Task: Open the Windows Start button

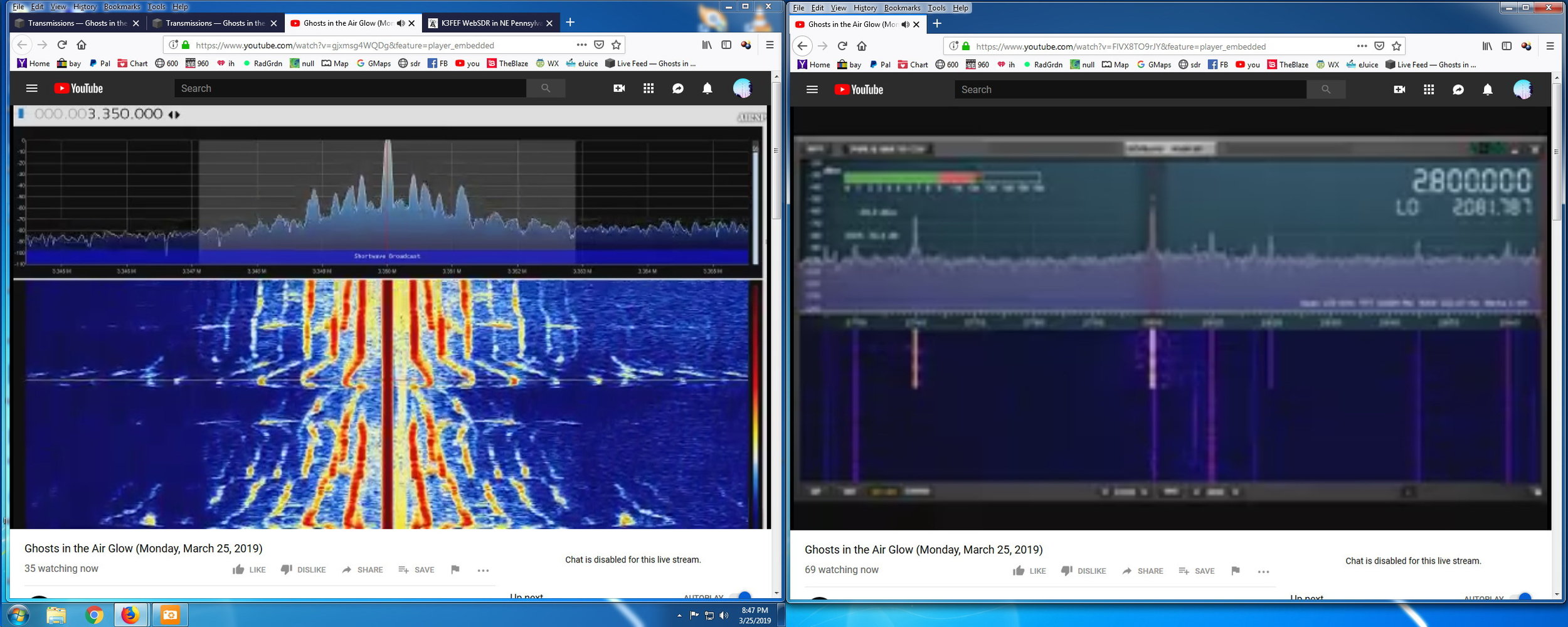Action: (x=18, y=616)
